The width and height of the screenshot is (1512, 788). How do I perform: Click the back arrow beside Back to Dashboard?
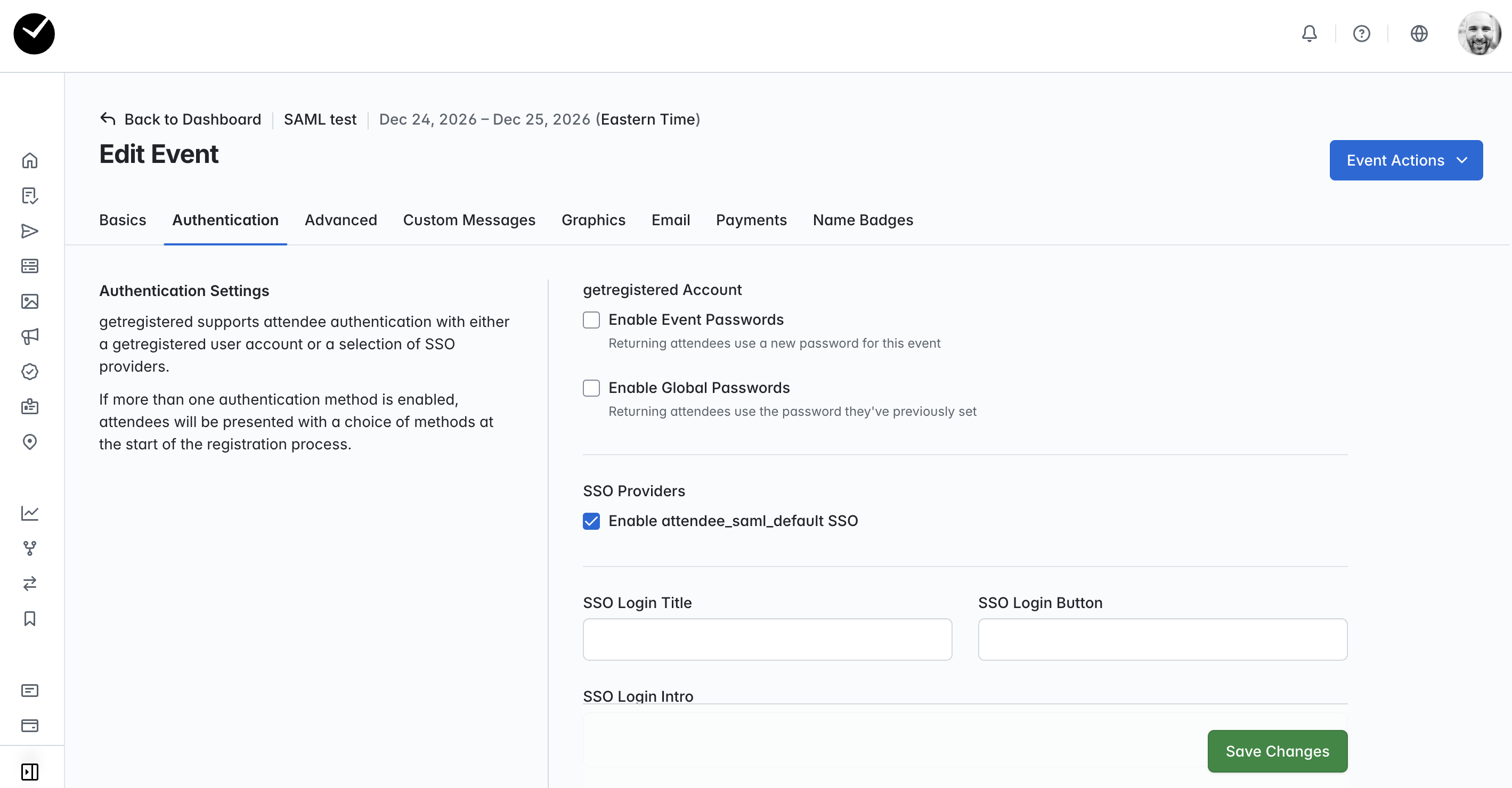108,119
